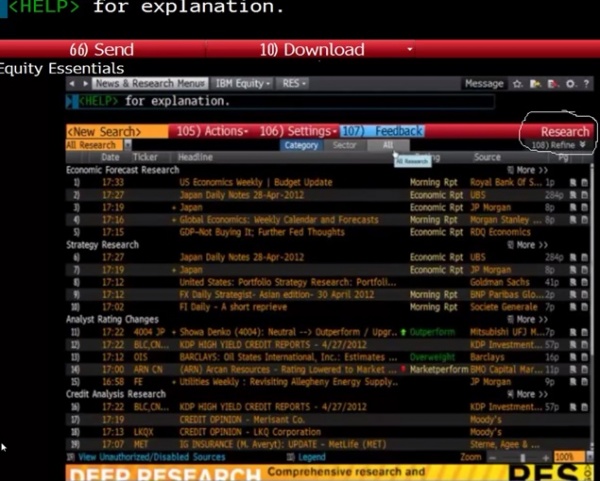
Task: Click document icon on row 6 Japan Daily Notes
Action: point(584,257)
